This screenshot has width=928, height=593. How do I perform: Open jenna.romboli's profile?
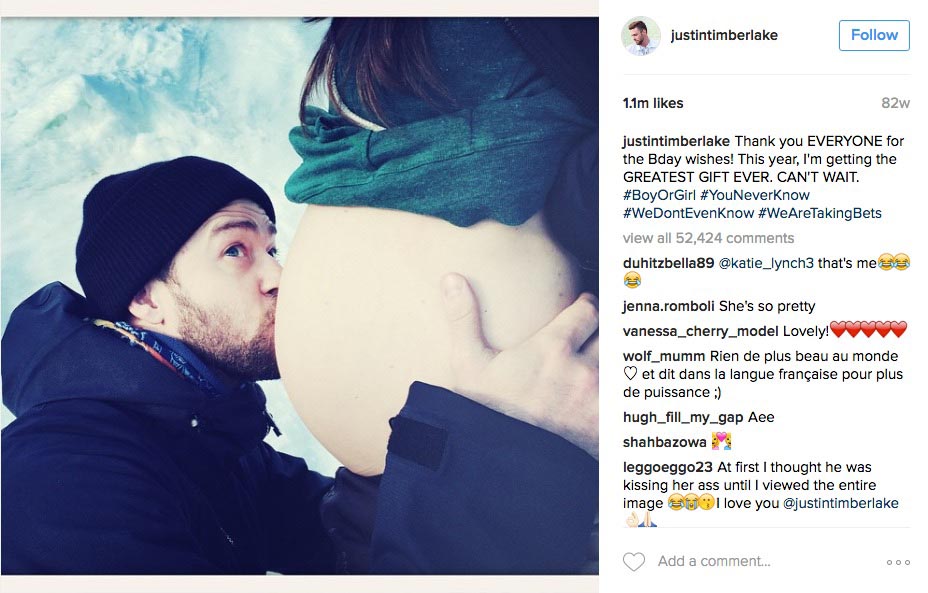pyautogui.click(x=668, y=306)
